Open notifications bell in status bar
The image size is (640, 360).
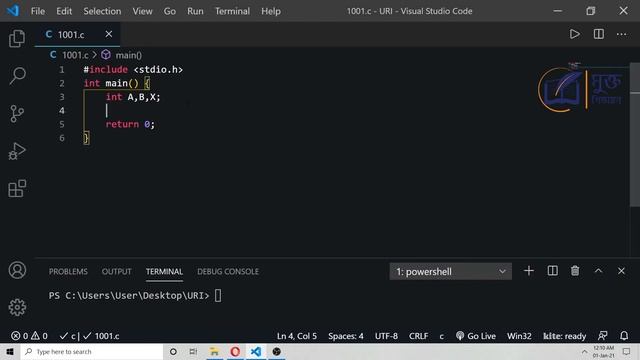tap(624, 336)
